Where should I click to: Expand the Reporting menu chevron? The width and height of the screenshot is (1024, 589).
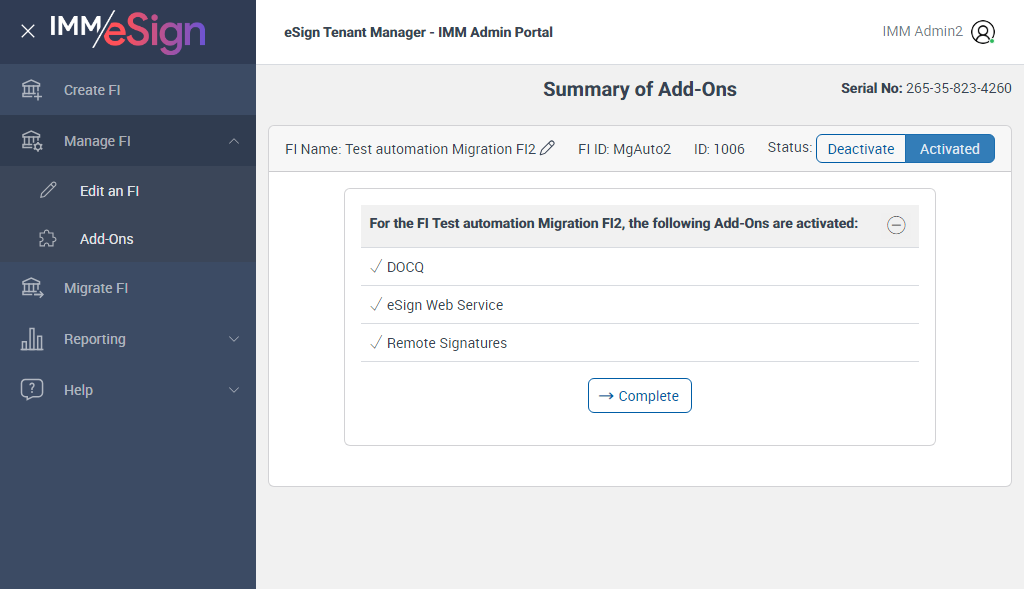[234, 339]
